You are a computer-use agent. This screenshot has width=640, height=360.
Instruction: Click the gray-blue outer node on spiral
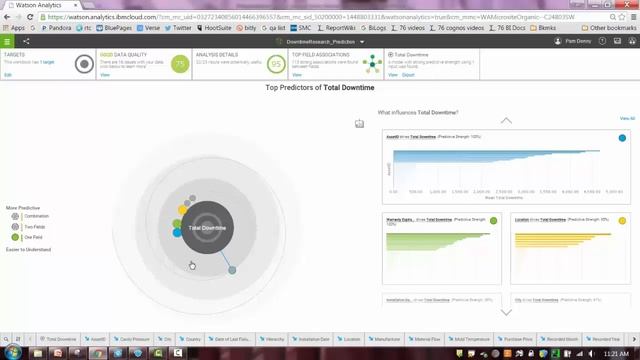tap(232, 270)
